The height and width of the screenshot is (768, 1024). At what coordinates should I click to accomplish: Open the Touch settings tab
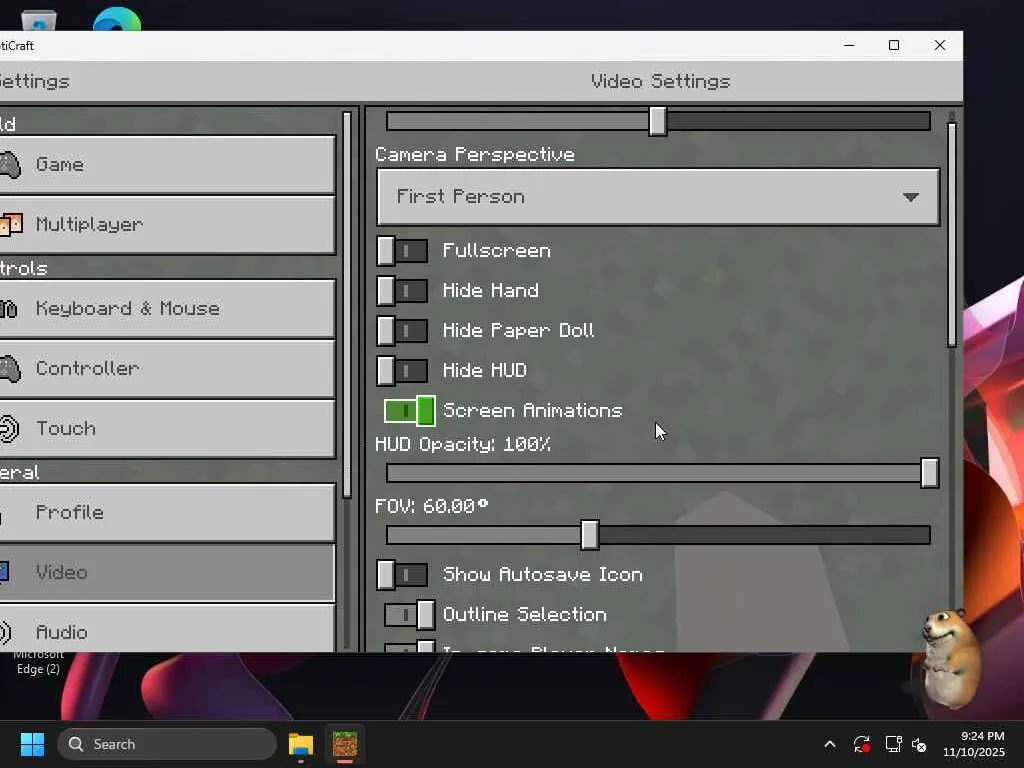point(167,428)
